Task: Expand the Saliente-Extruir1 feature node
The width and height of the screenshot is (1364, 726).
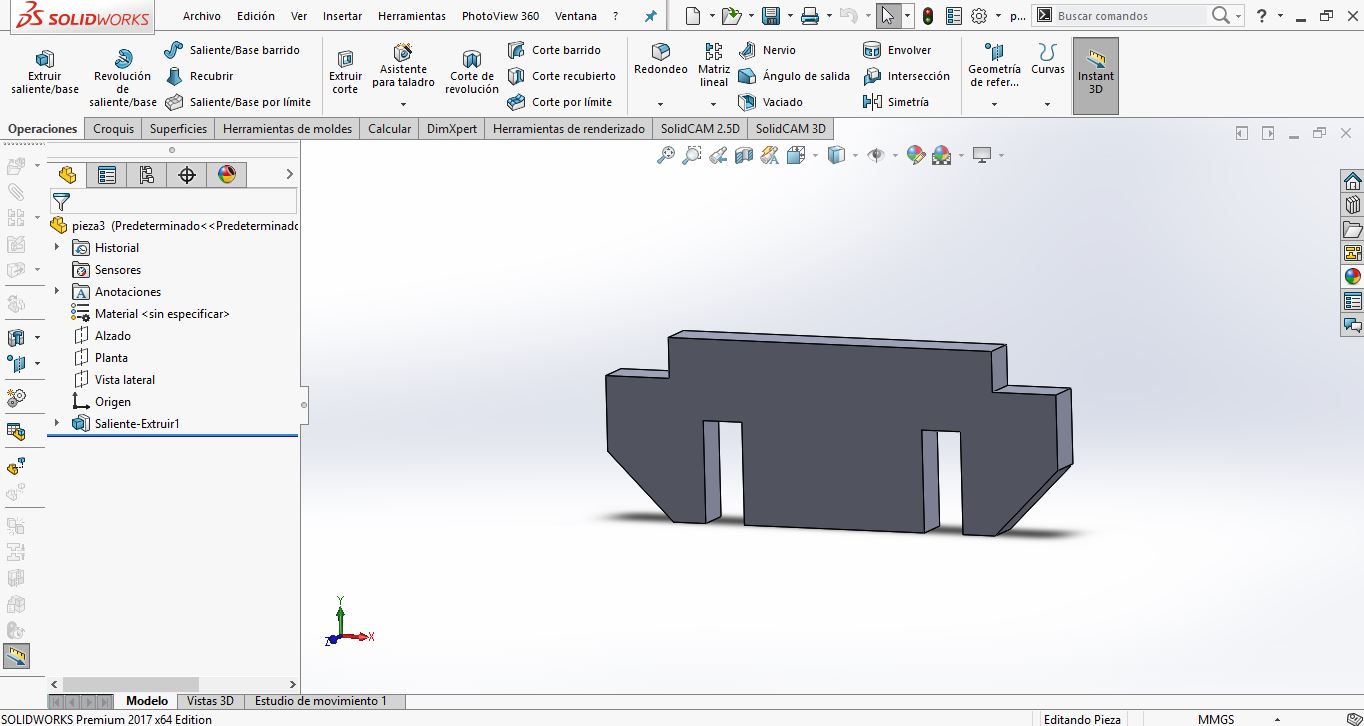Action: tap(57, 424)
